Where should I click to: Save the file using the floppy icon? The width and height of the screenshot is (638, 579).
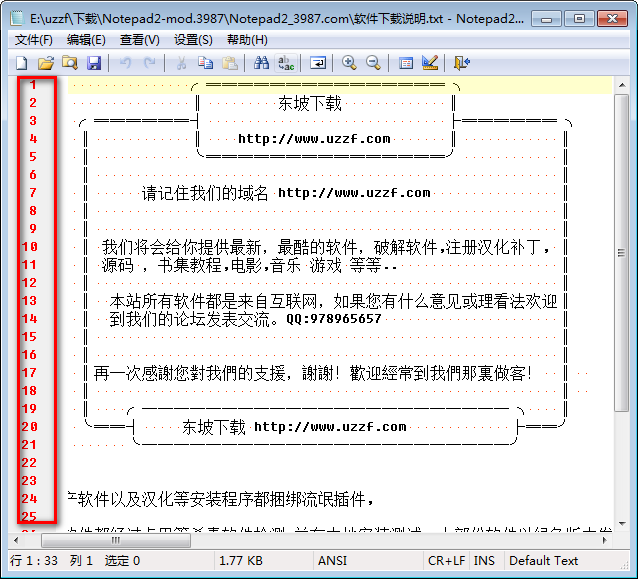(94, 63)
